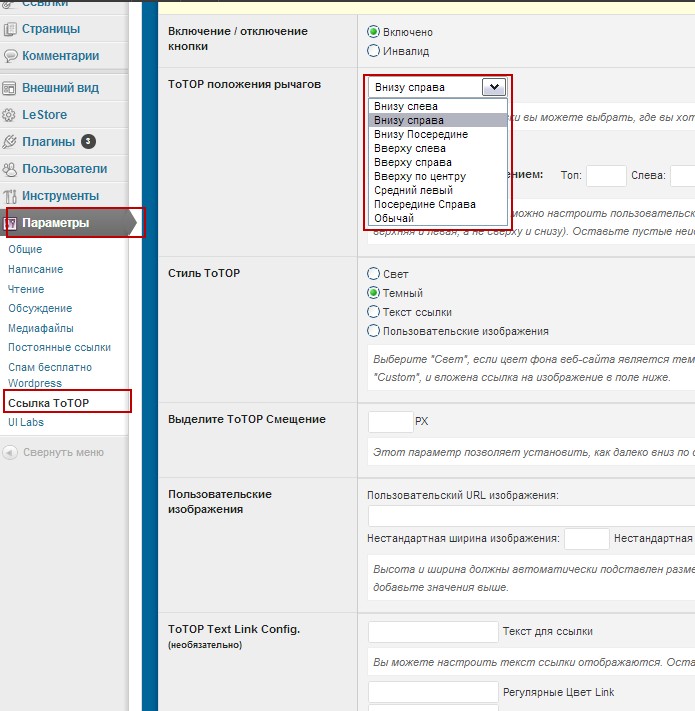Click the collapse menu arrow icon
Screen dimensions: 695x711
tap(10, 453)
